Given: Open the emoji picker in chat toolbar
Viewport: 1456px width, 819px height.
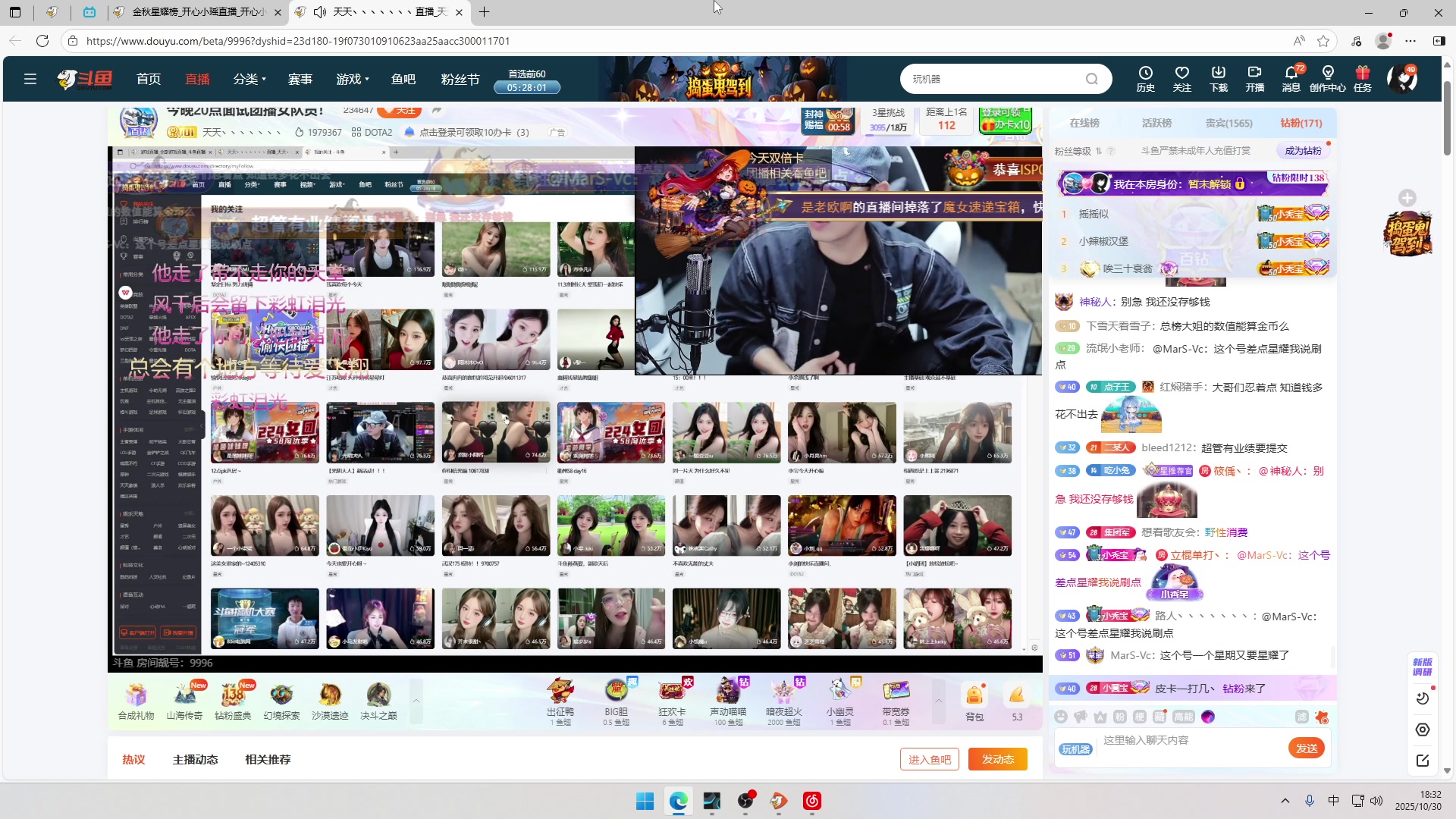Looking at the screenshot, I should (x=1061, y=717).
